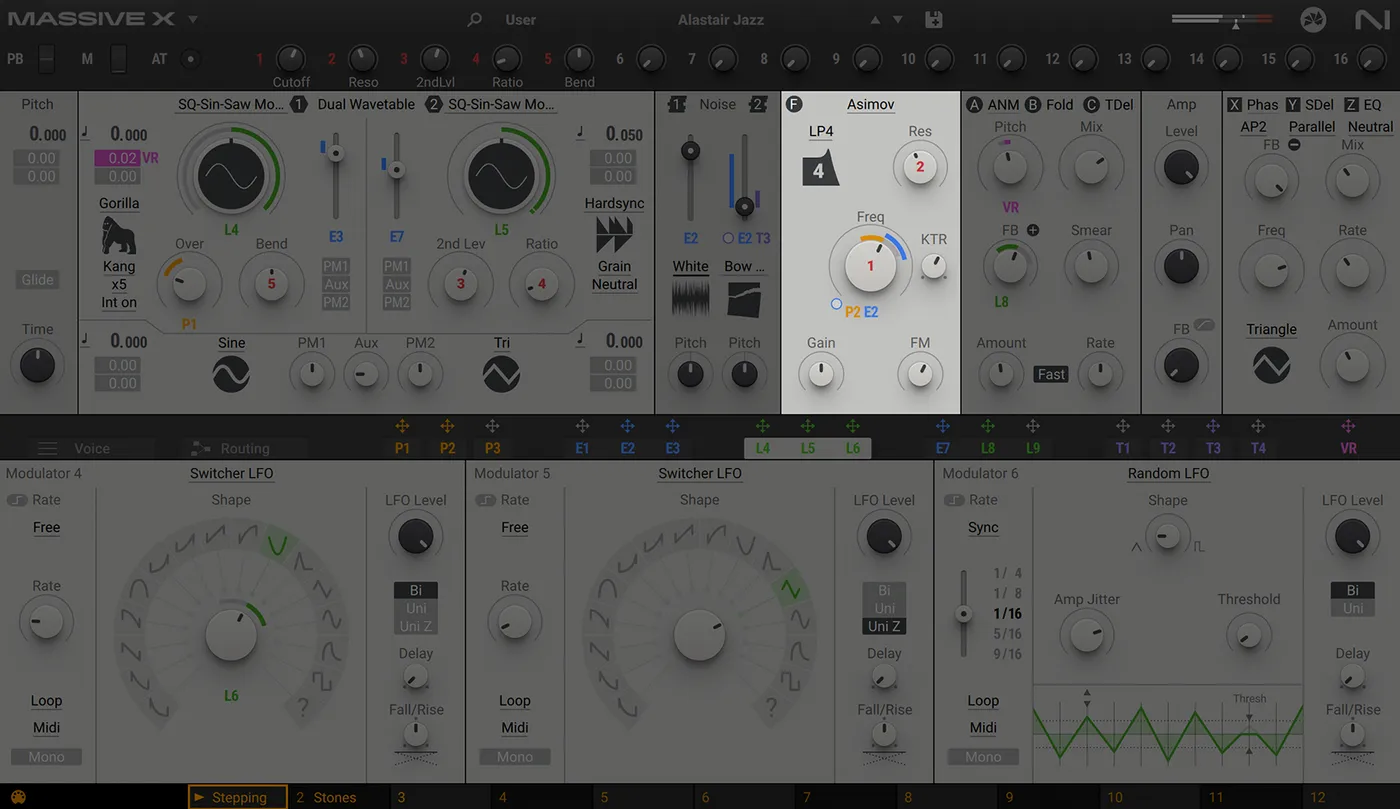Click the Gorilla oscillator mode icon
The height and width of the screenshot is (809, 1400).
[119, 236]
